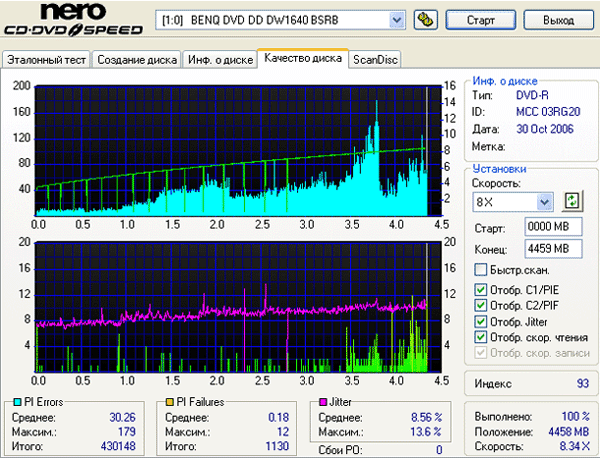Click the refresh speed icon next to 8X
This screenshot has width=600, height=458.
[572, 201]
